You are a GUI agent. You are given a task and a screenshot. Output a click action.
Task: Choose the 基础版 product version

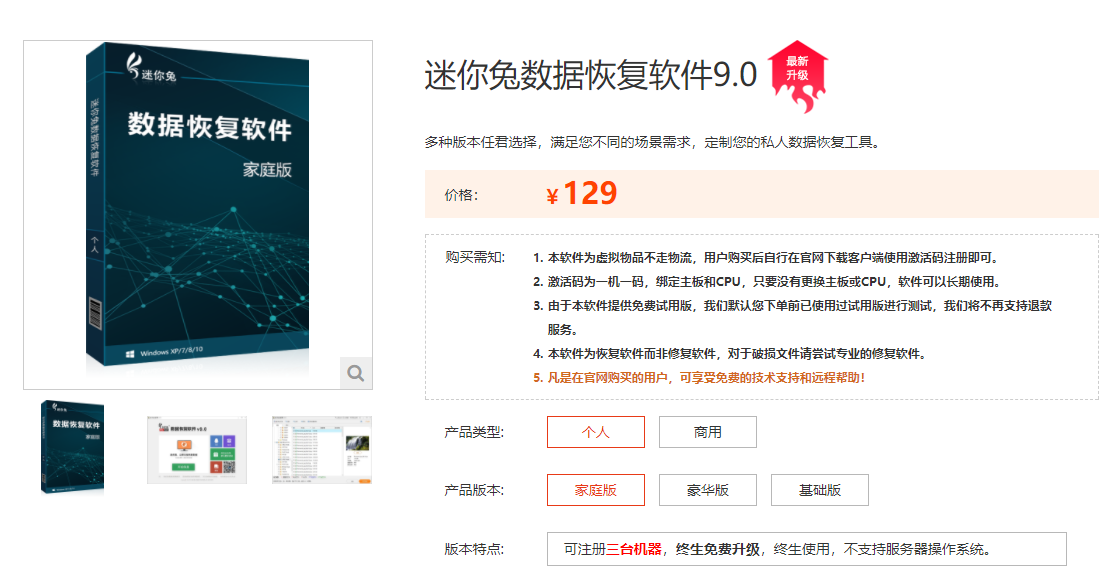[x=820, y=490]
